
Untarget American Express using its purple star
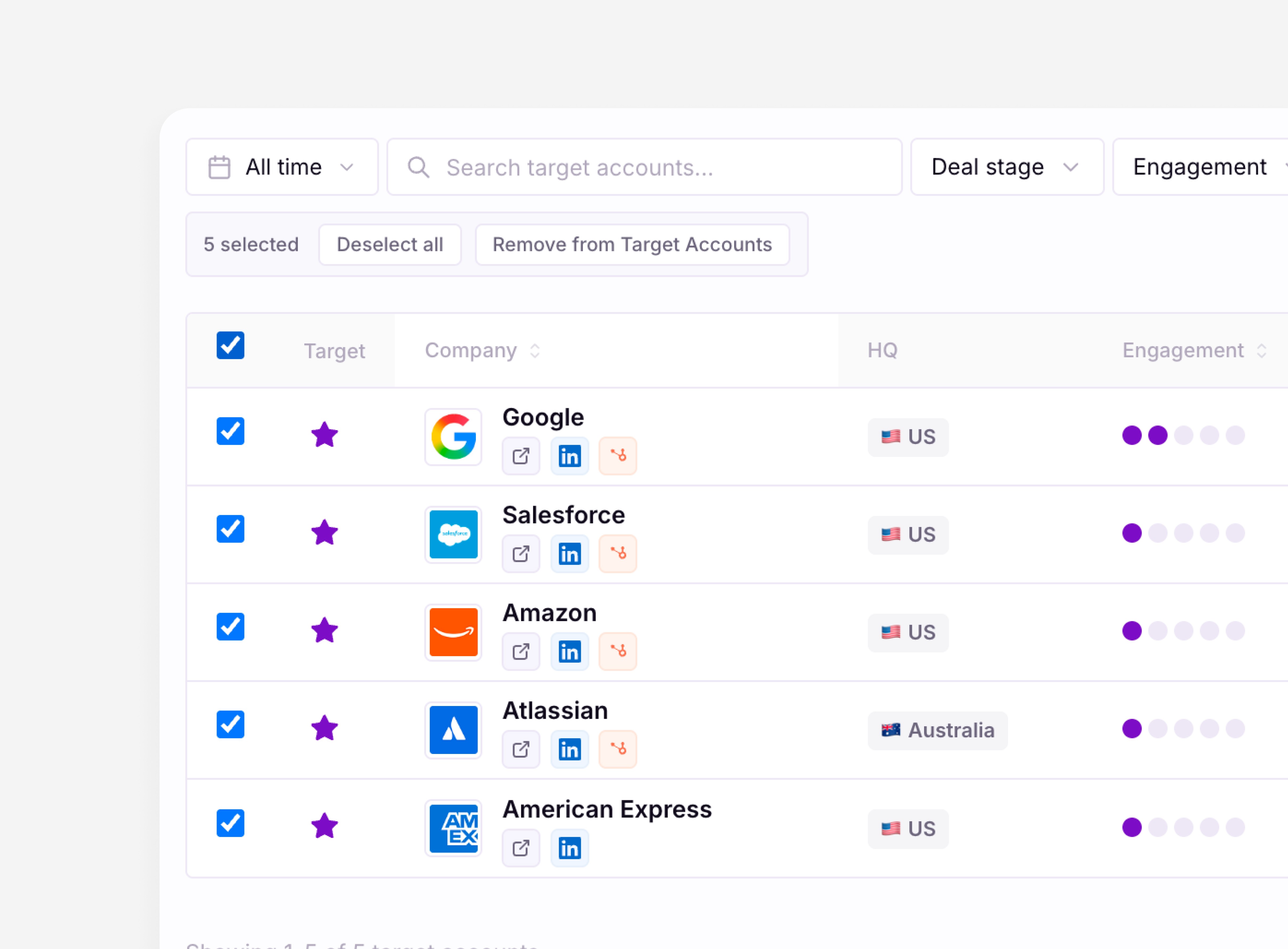pos(325,826)
